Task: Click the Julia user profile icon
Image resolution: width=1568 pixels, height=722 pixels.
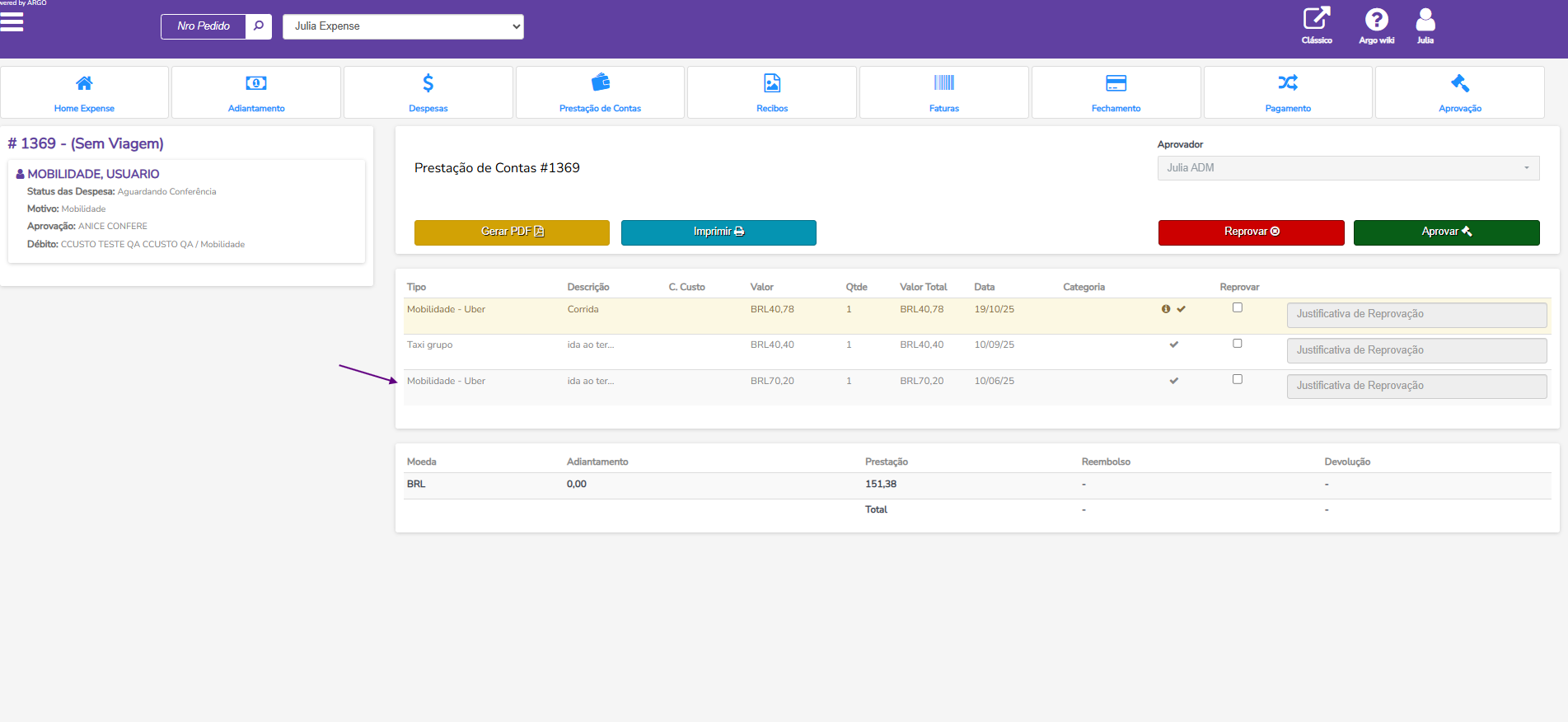Action: (1425, 20)
